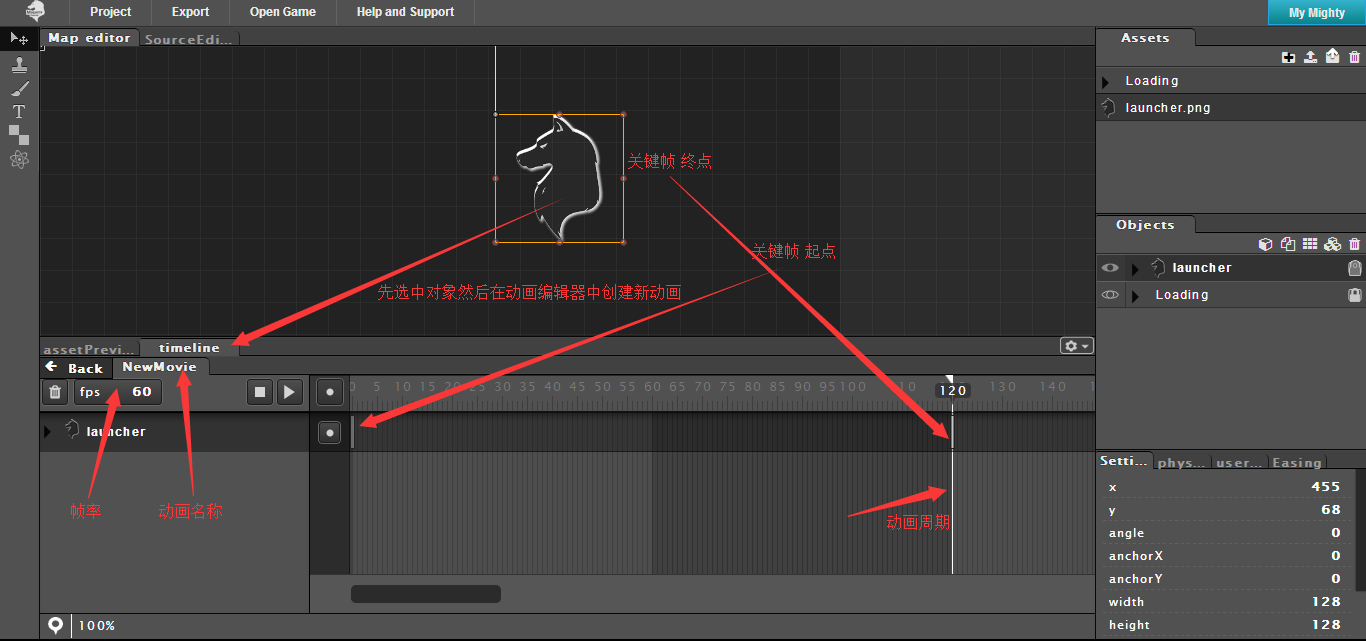Toggle lock on the launcher object
Viewport: 1366px width, 641px height.
pos(1355,268)
